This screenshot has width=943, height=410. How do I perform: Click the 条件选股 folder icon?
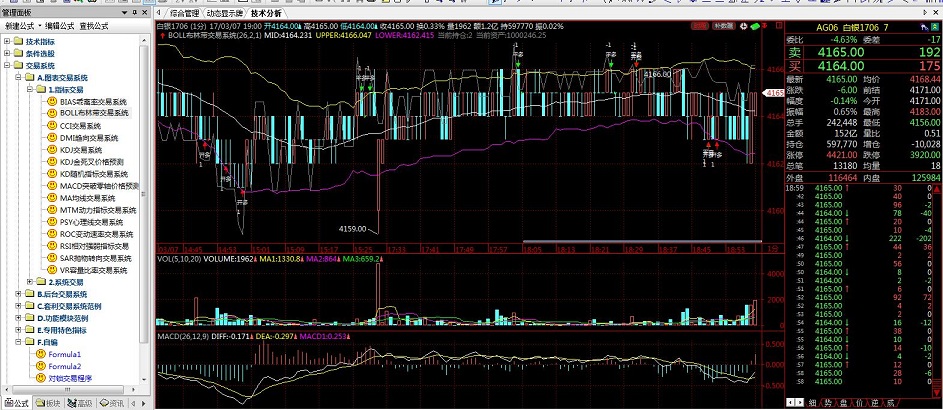pyautogui.click(x=18, y=54)
